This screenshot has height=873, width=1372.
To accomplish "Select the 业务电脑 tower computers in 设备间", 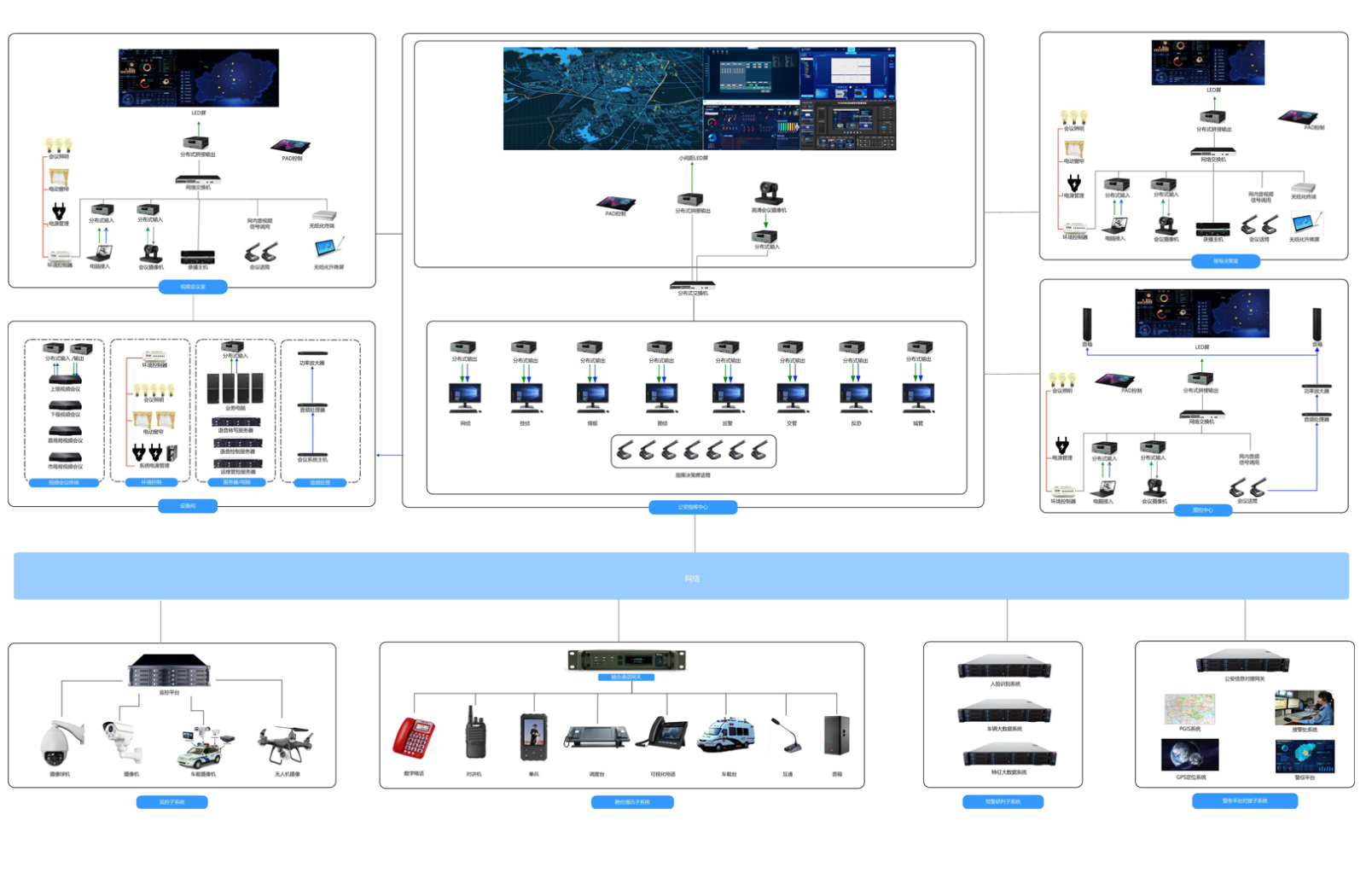I will point(235,387).
